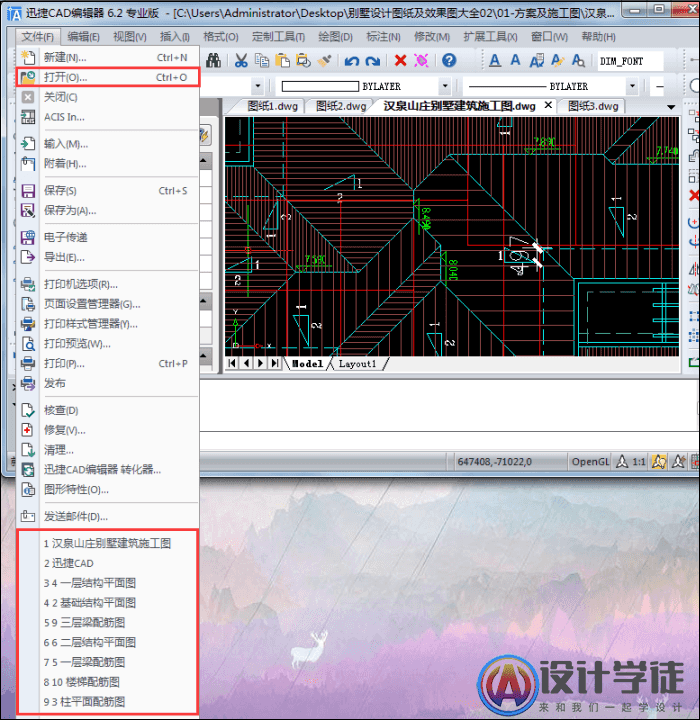Screen dimensions: 700x720
Task: Click the red X Delete icon
Action: click(x=401, y=60)
